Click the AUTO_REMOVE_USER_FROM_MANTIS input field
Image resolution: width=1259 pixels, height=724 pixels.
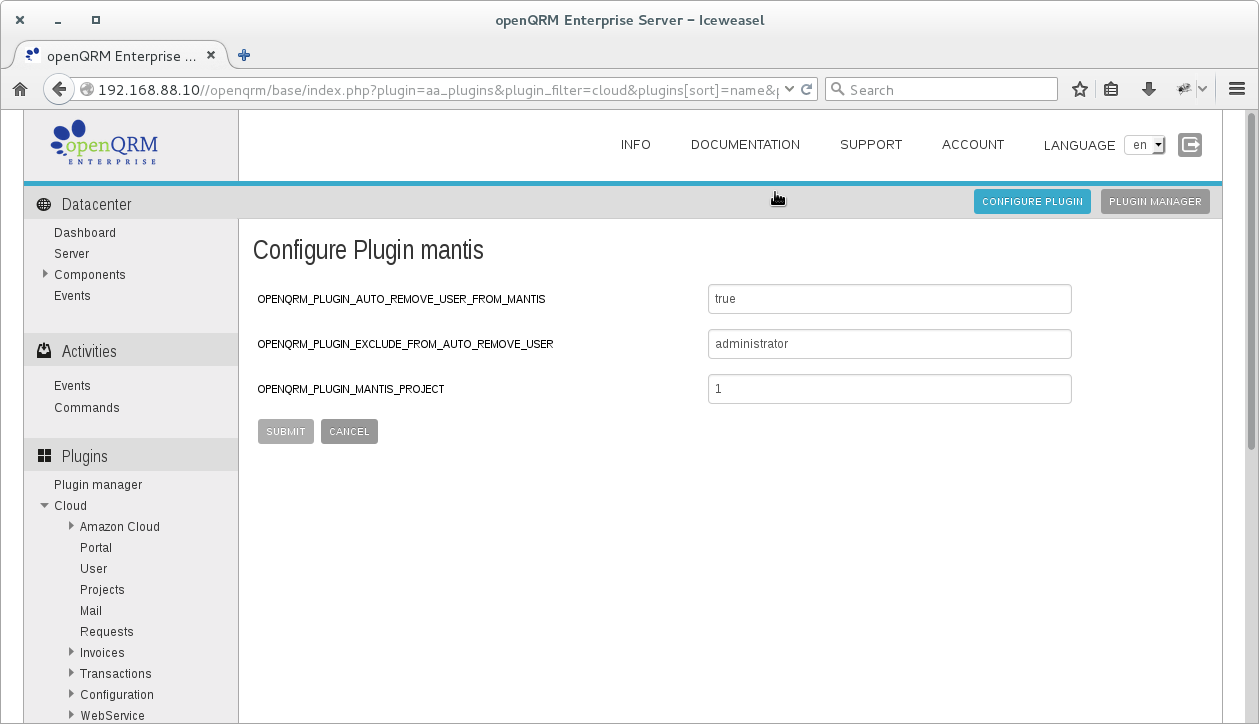coord(890,299)
